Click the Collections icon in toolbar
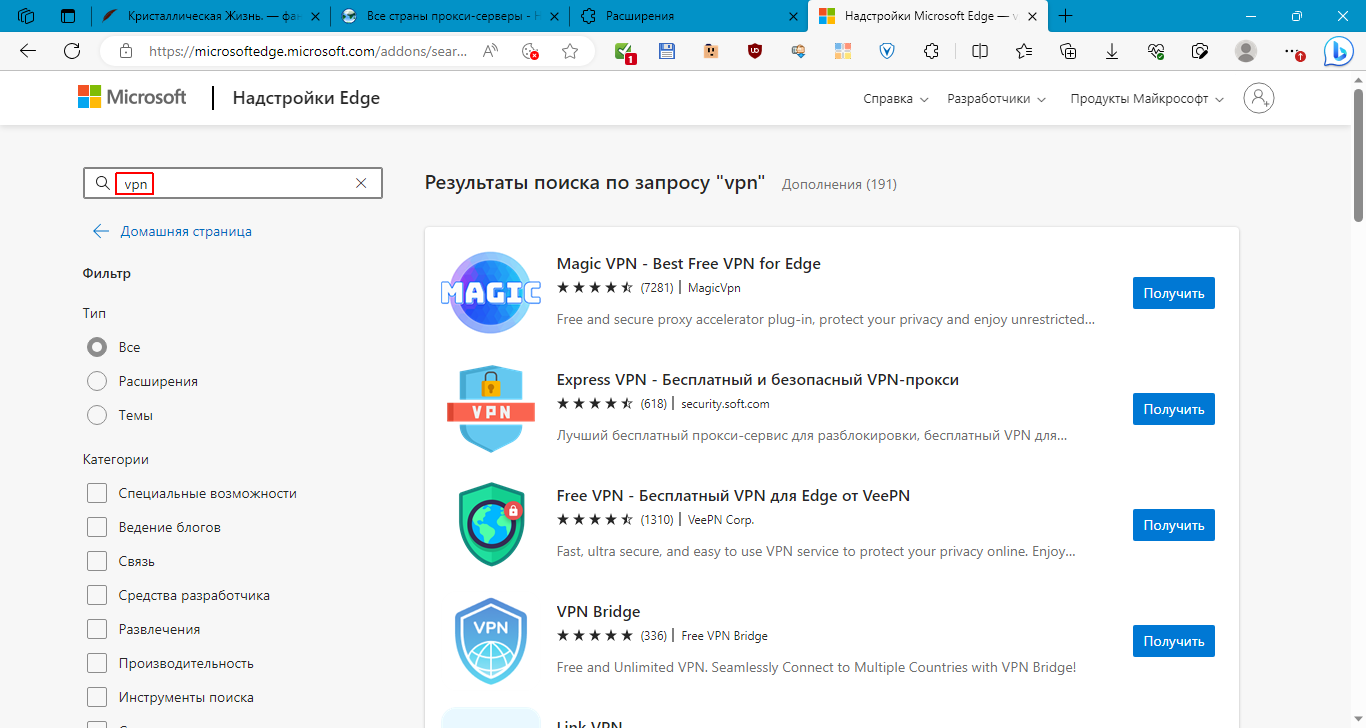Screen dimensions: 1366x728 [1068, 51]
